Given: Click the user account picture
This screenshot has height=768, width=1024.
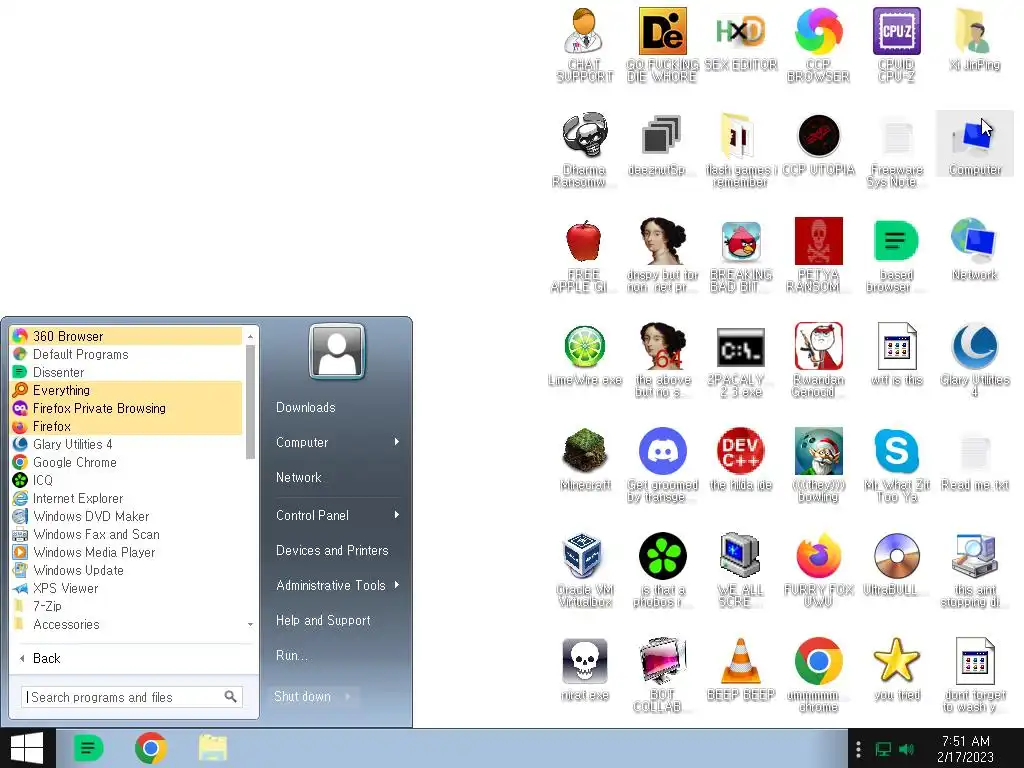Looking at the screenshot, I should 337,351.
